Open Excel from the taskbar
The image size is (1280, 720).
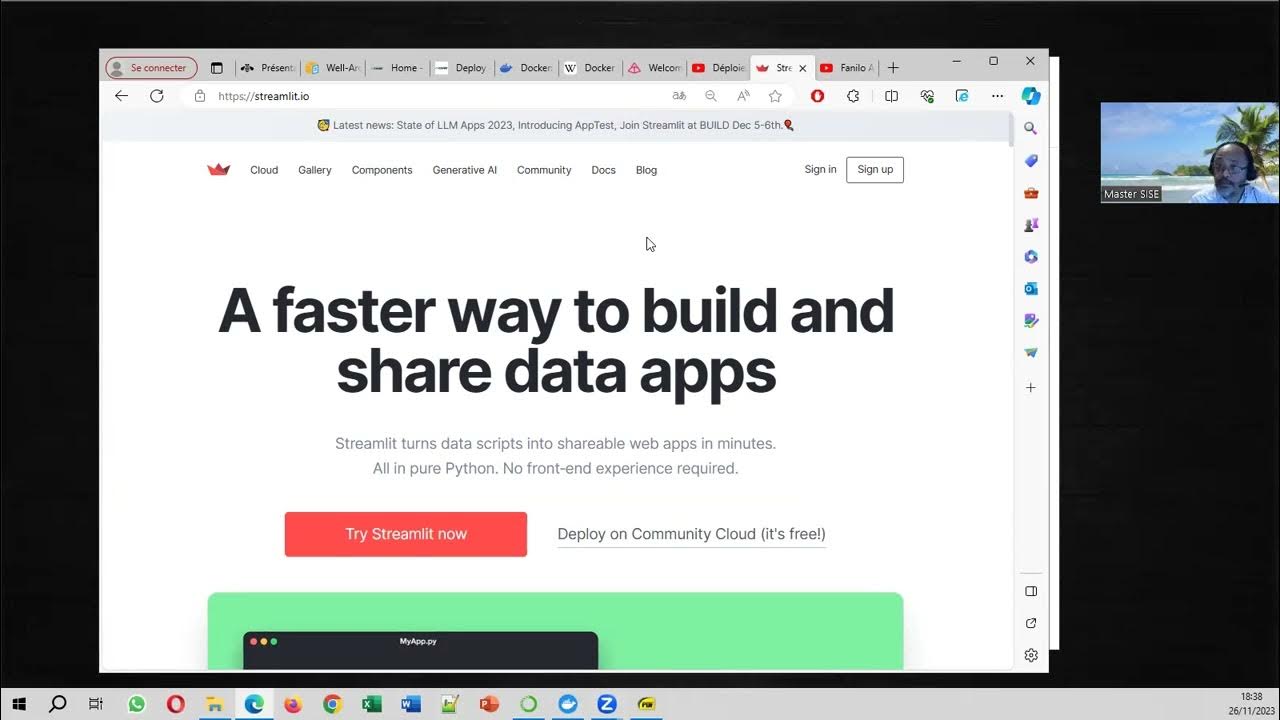[x=371, y=704]
